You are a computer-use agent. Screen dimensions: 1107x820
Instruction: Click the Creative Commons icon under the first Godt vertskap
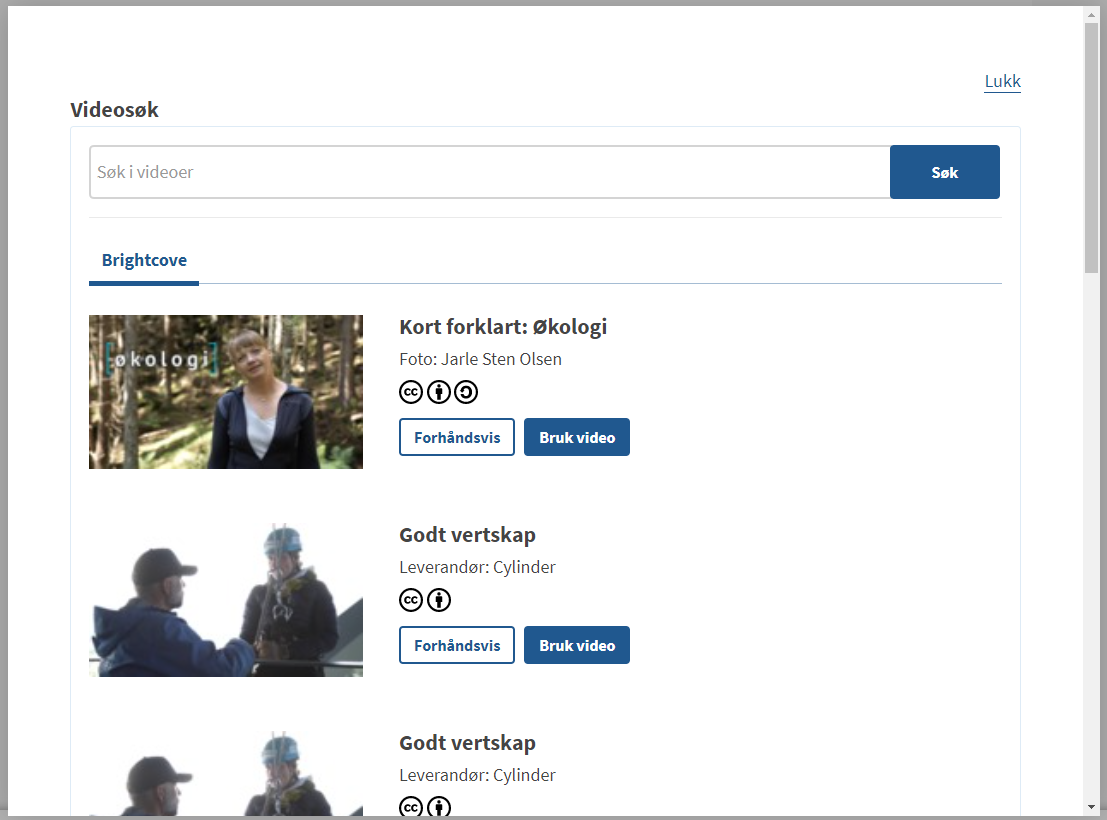[x=411, y=600]
